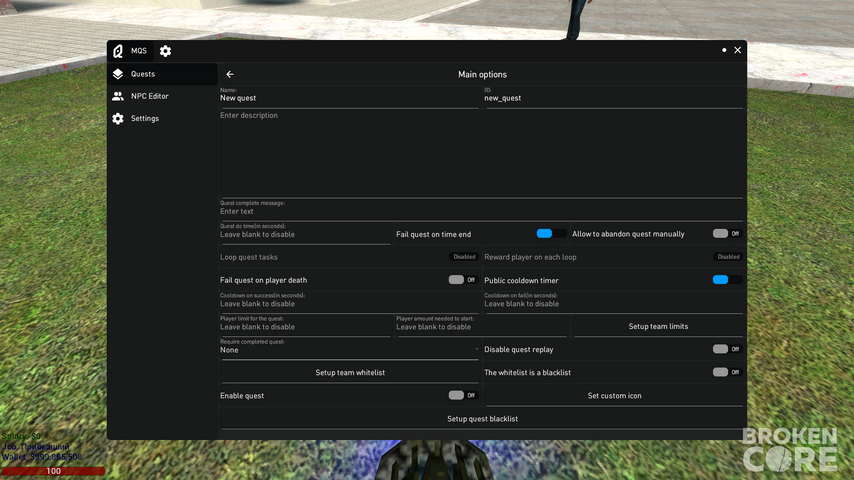Click the MQS title text

point(139,51)
